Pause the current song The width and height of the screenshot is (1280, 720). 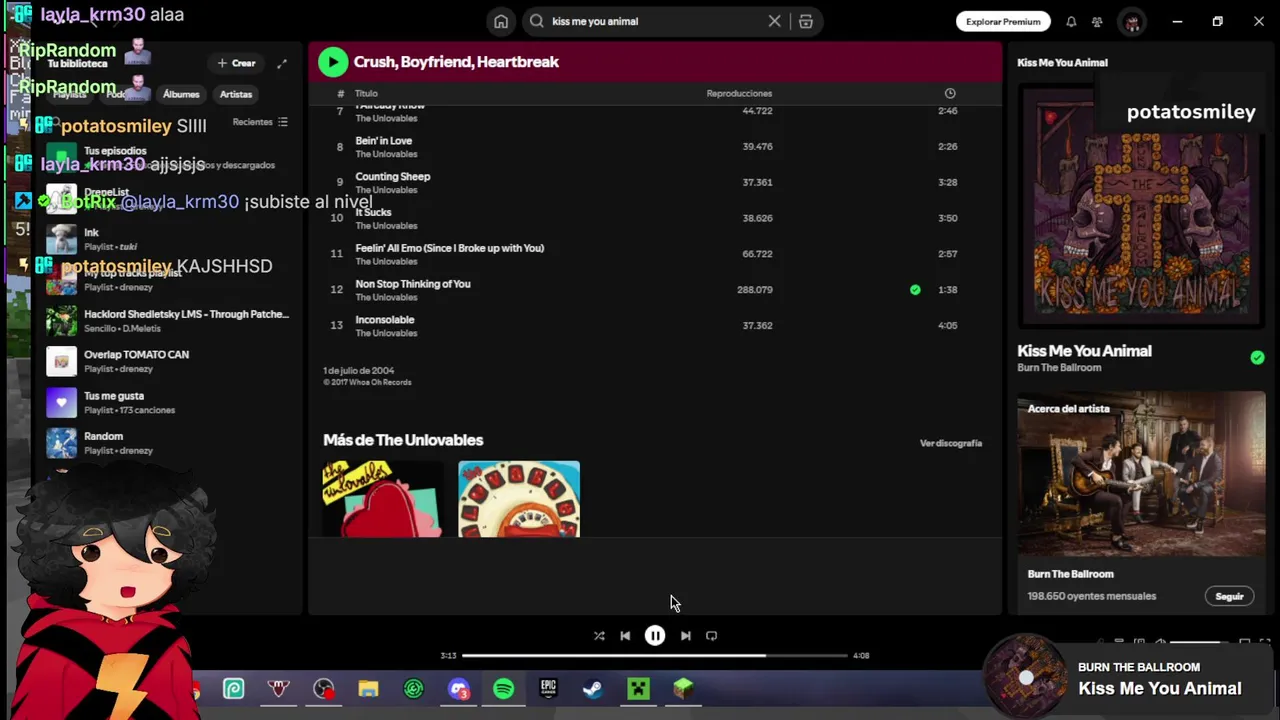[x=655, y=636]
